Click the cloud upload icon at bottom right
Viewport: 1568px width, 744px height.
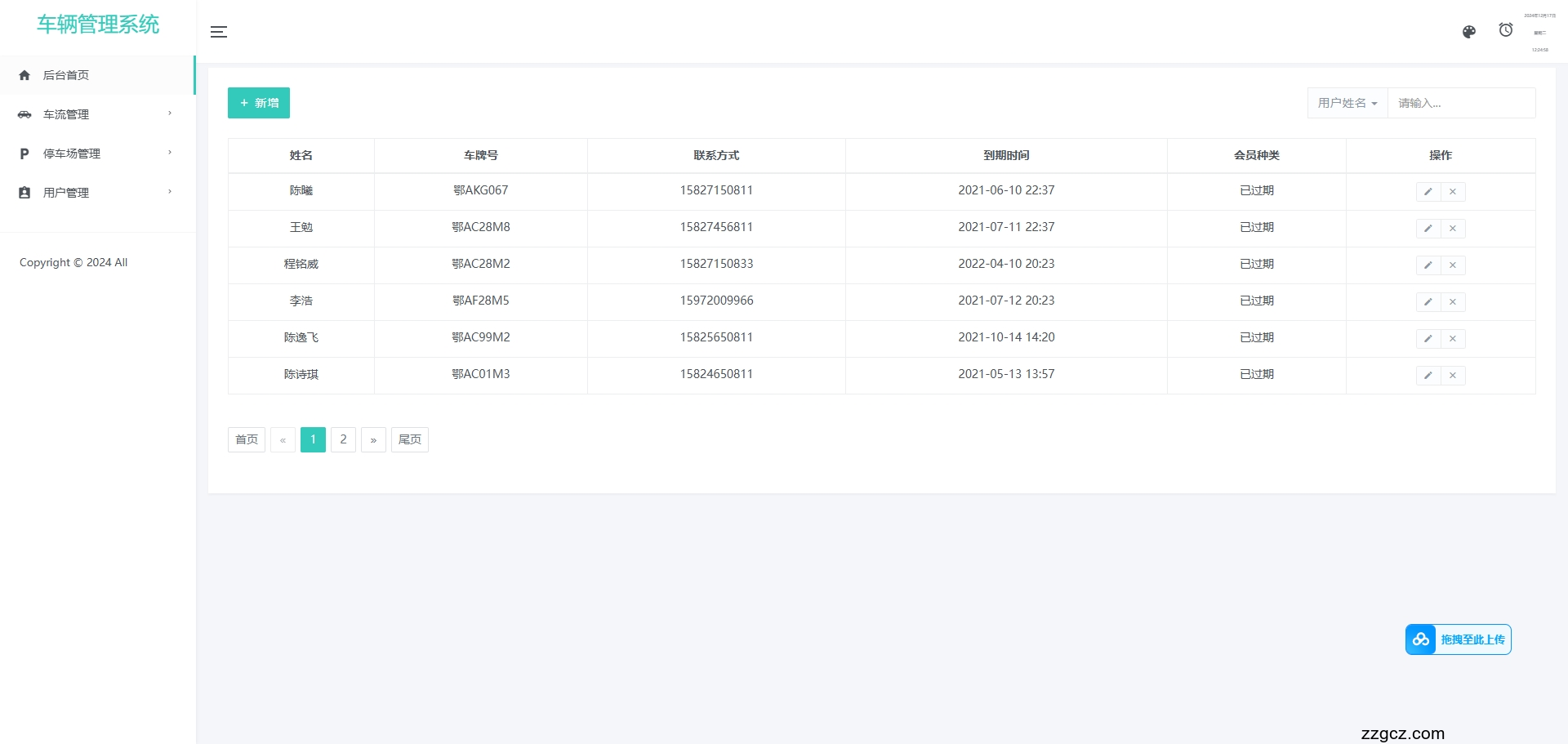tap(1421, 639)
